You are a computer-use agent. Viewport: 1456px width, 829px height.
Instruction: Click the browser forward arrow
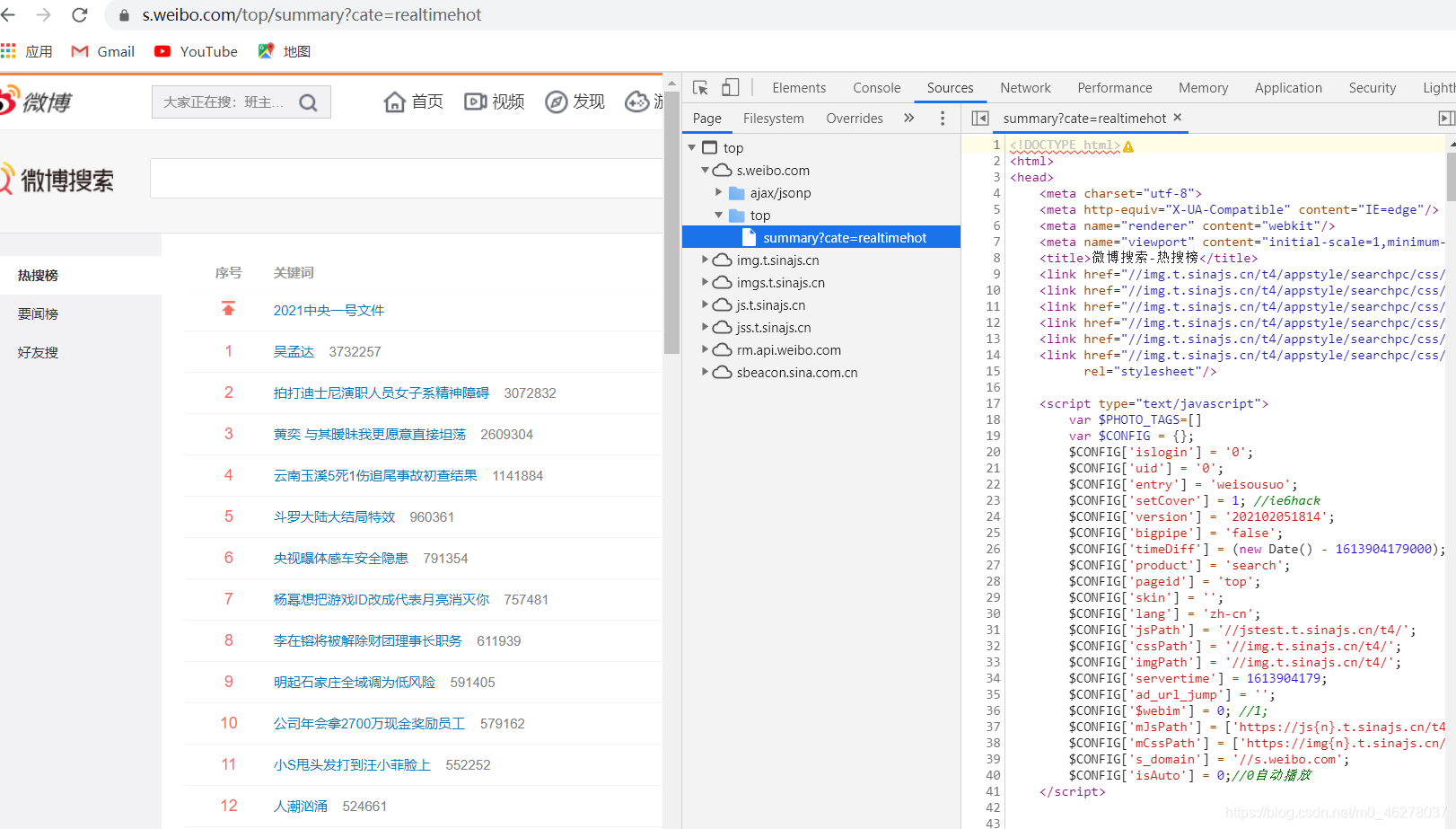click(43, 14)
